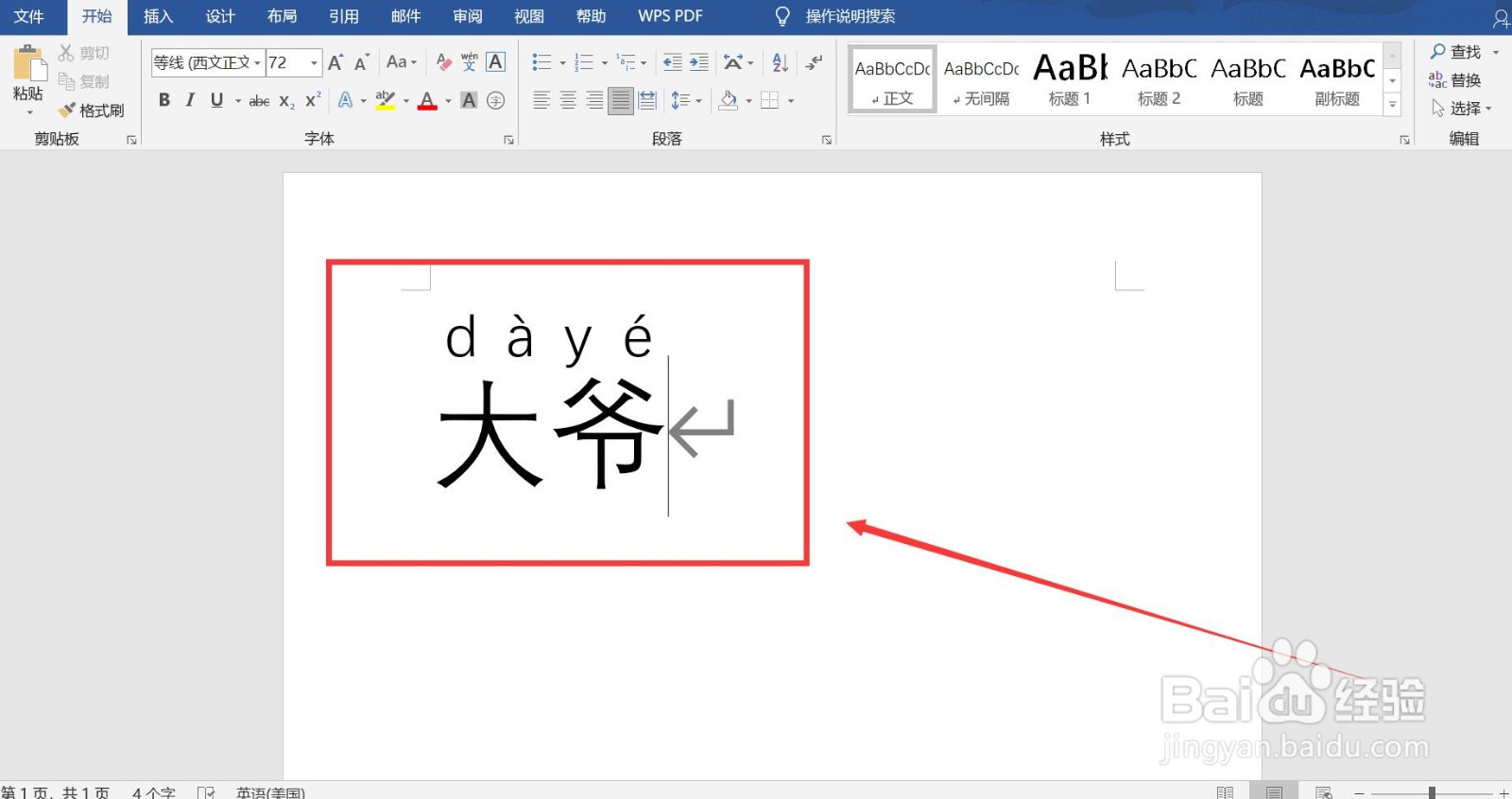Viewport: 1512px width, 799px height.
Task: Sort the text A to Z
Action: (x=780, y=62)
